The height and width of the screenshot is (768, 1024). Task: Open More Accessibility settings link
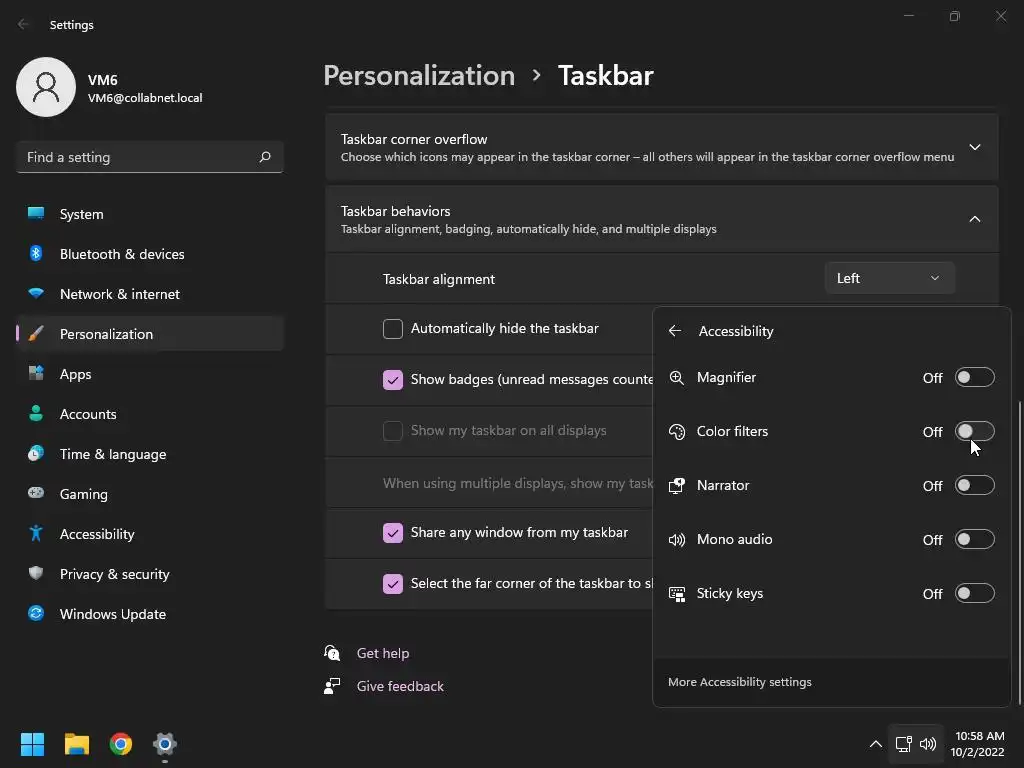click(x=740, y=682)
